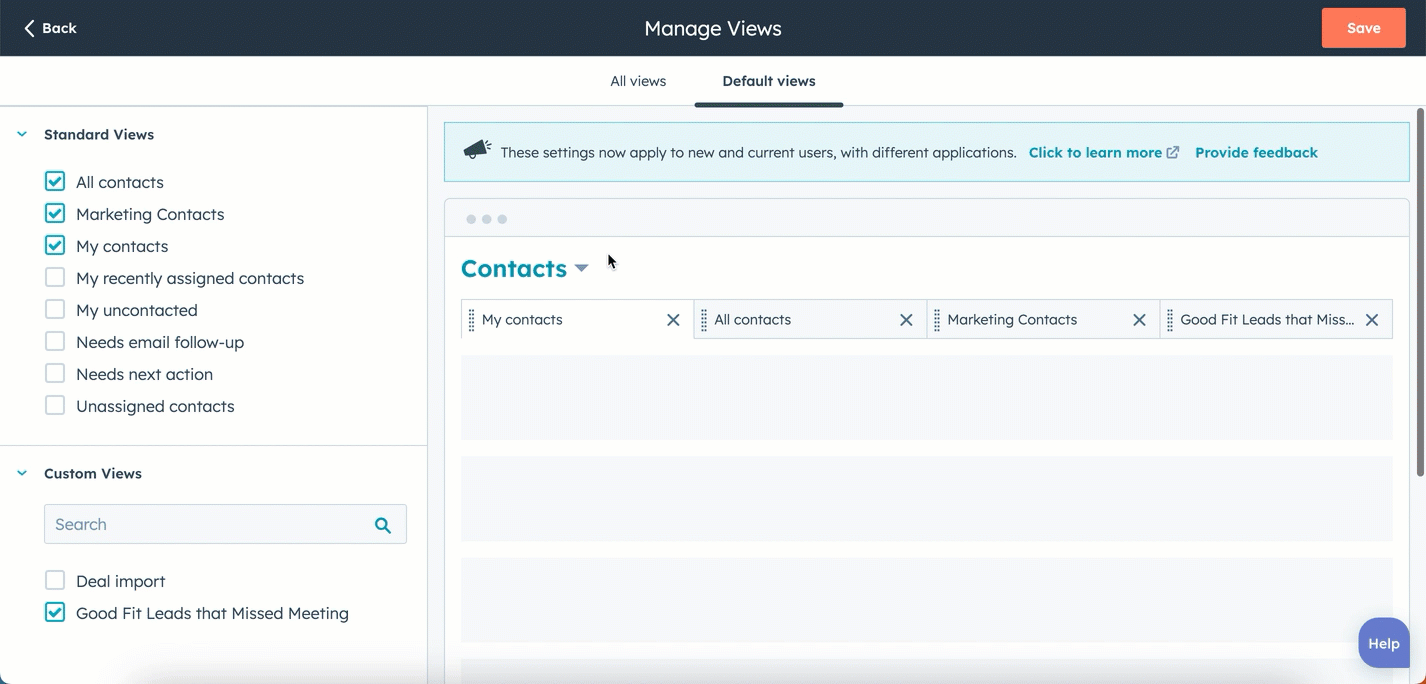
Task: Open the Click to learn more link
Action: (1095, 153)
